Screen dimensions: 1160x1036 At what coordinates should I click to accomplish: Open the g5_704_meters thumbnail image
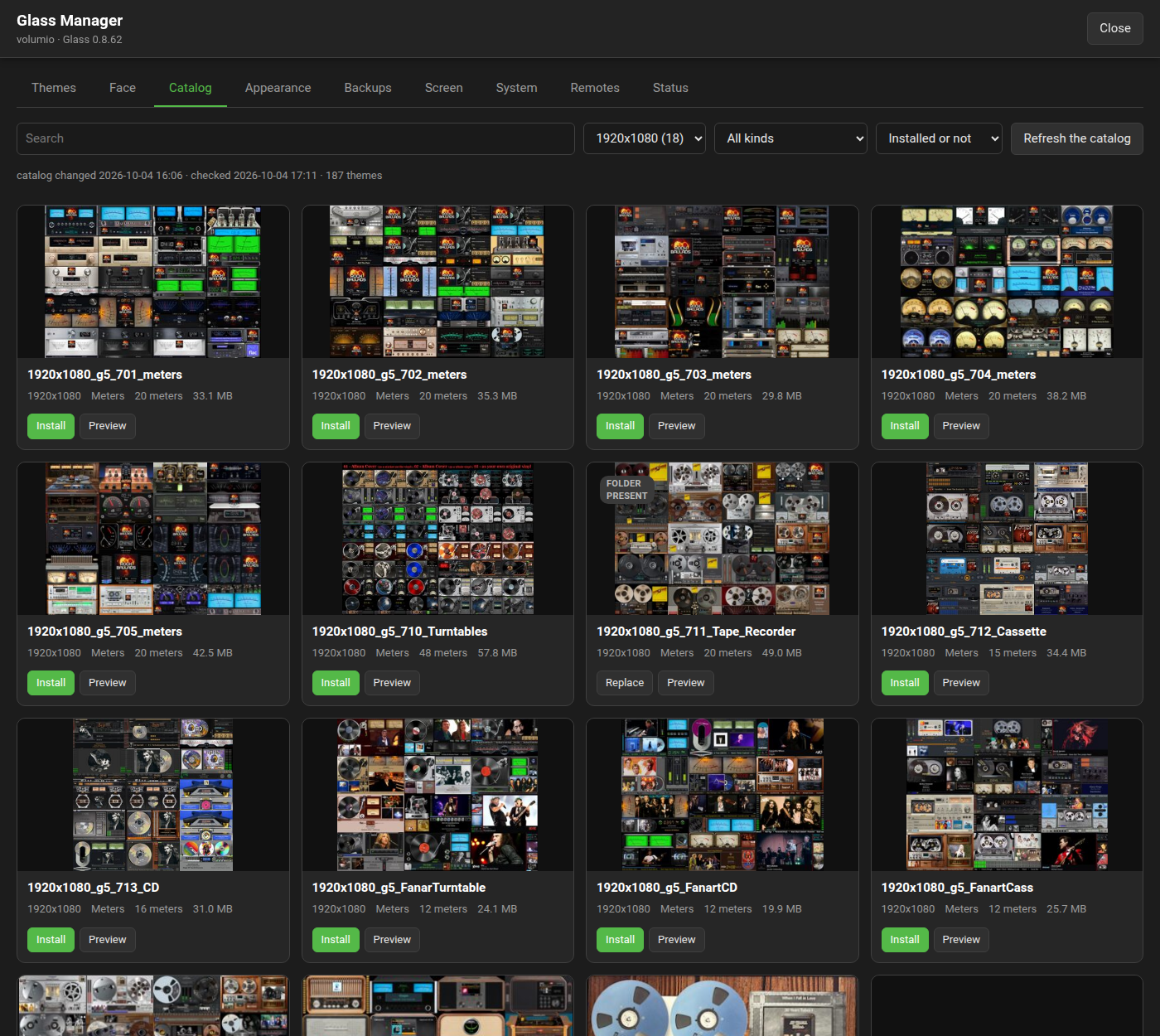click(1007, 282)
